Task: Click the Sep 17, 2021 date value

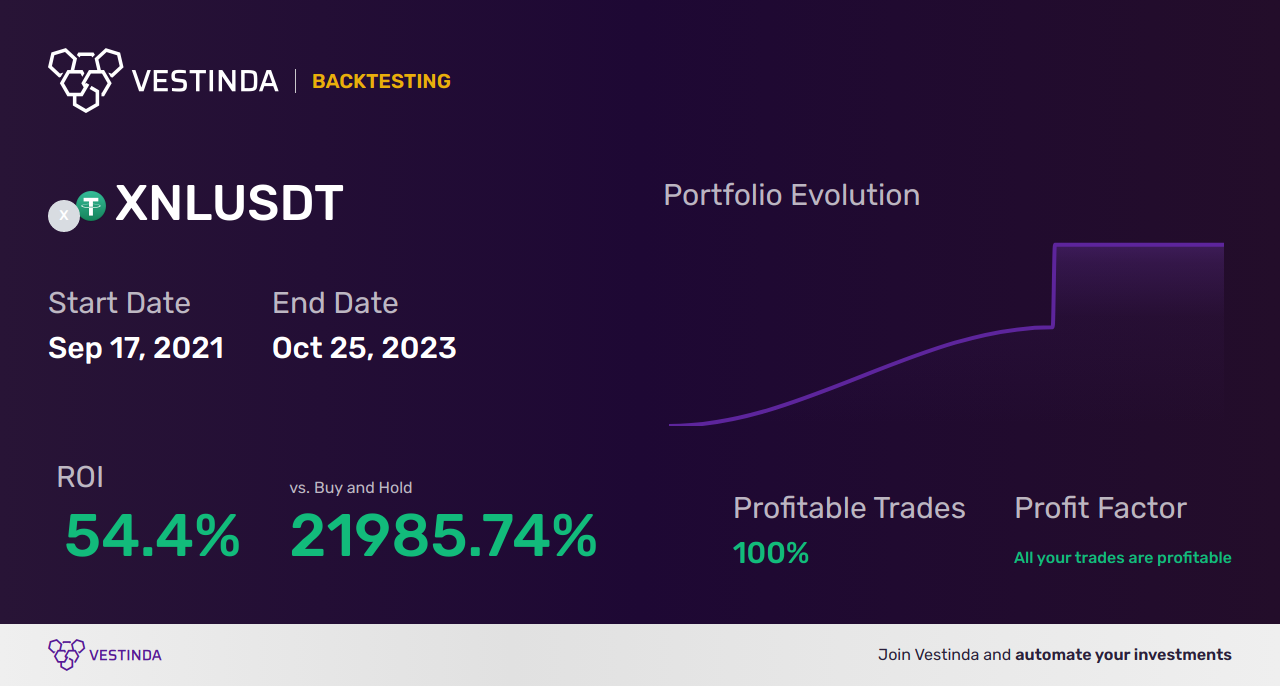Action: (x=136, y=348)
